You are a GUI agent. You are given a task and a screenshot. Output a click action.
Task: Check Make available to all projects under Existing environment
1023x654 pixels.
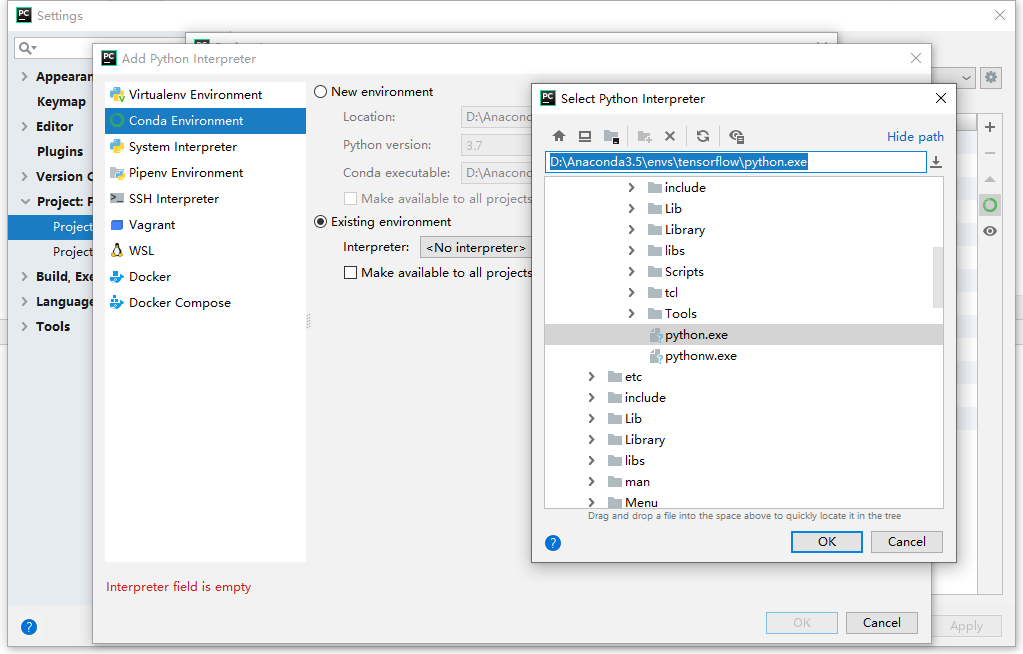pos(350,273)
